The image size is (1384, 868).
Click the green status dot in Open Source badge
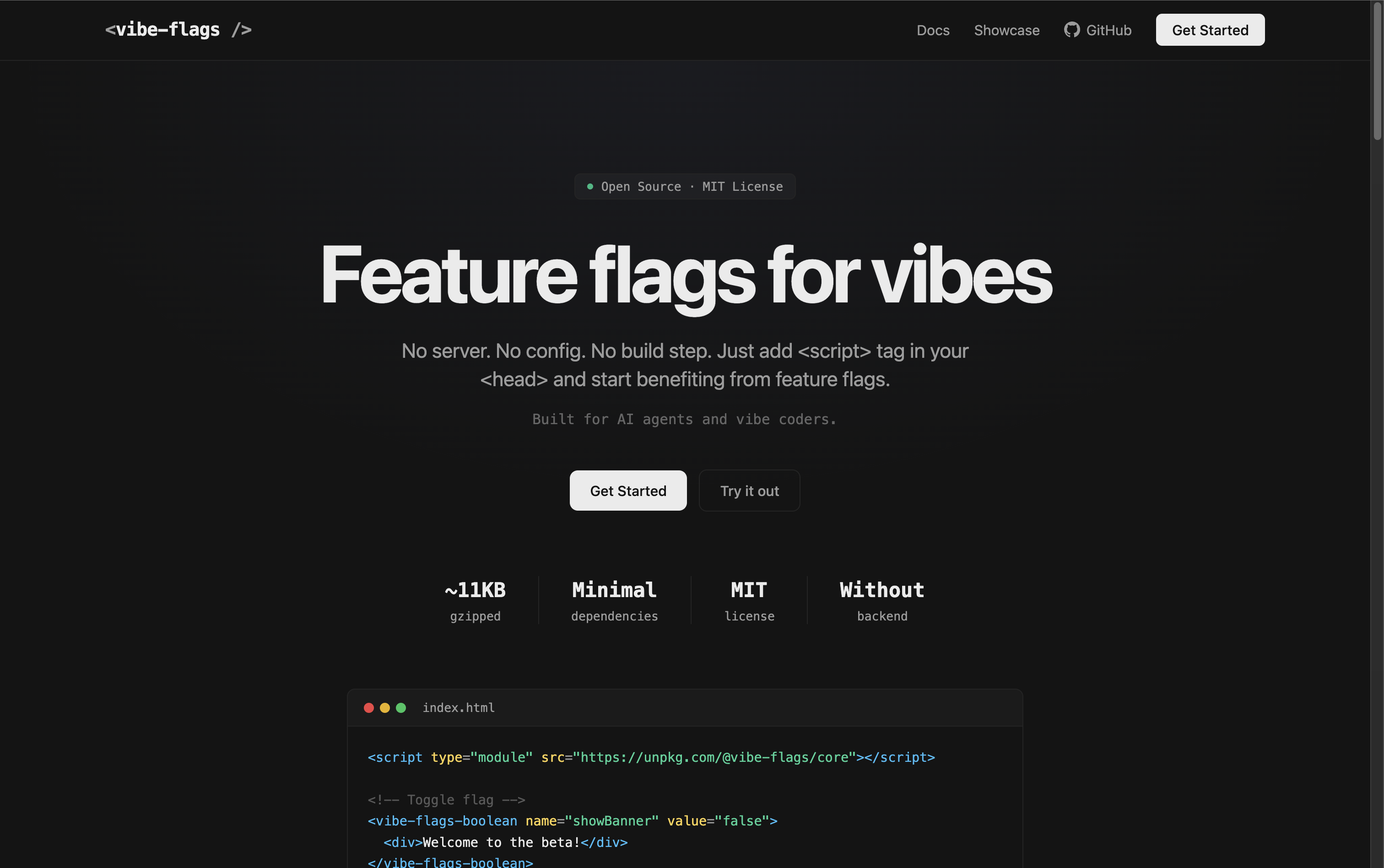point(590,186)
